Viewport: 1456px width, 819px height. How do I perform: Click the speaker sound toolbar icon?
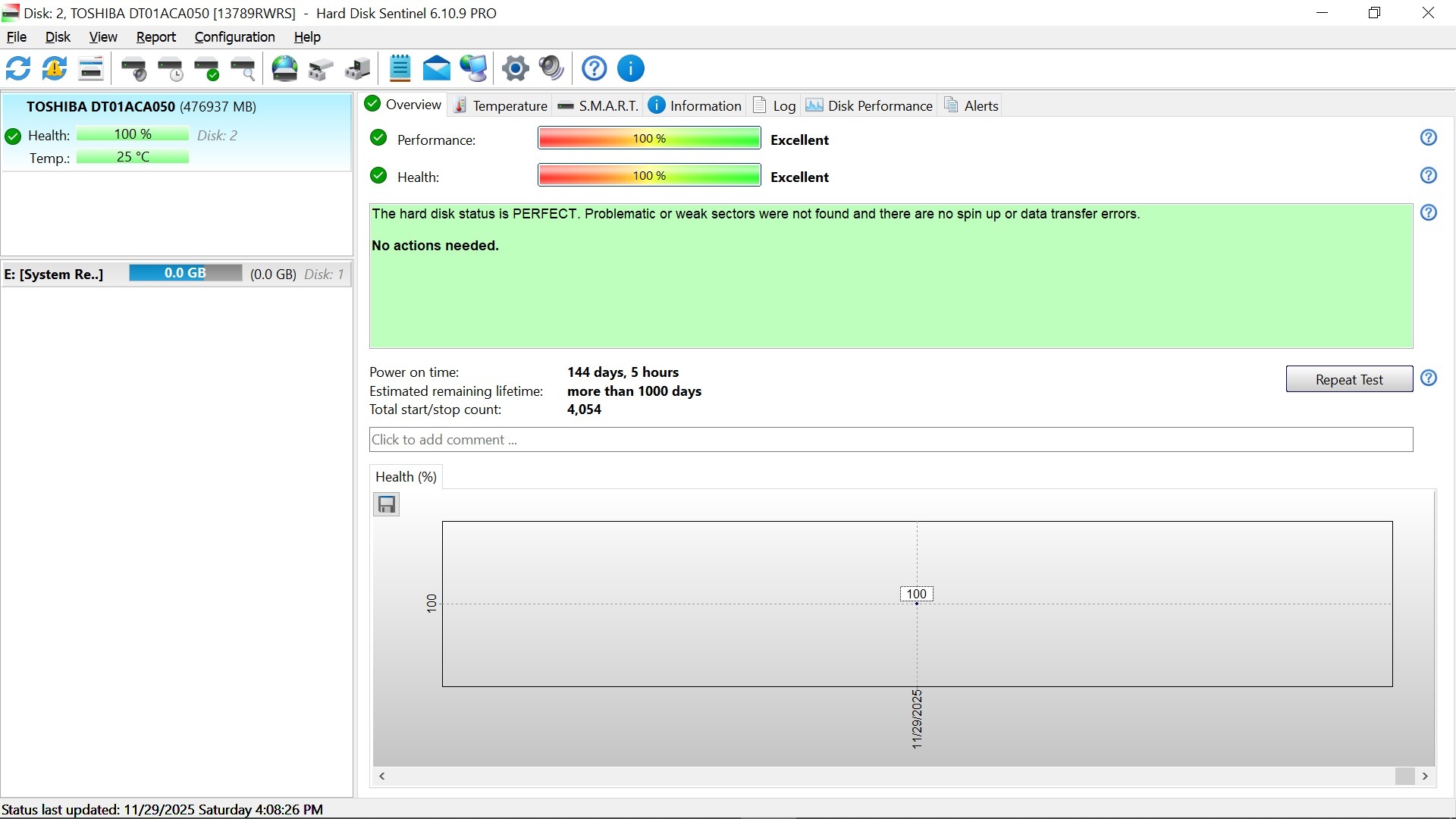(x=552, y=69)
